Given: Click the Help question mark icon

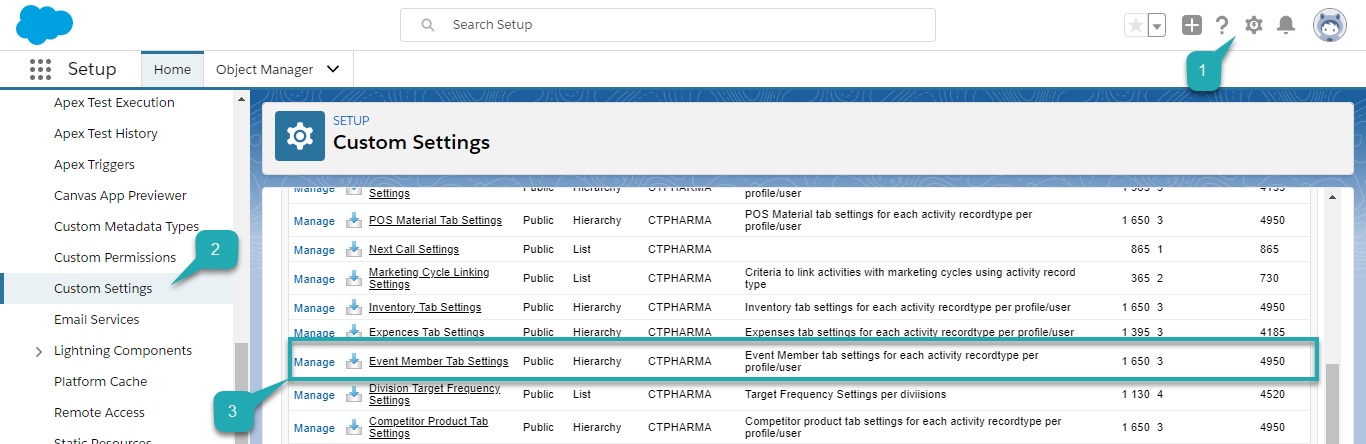Looking at the screenshot, I should click(1221, 26).
